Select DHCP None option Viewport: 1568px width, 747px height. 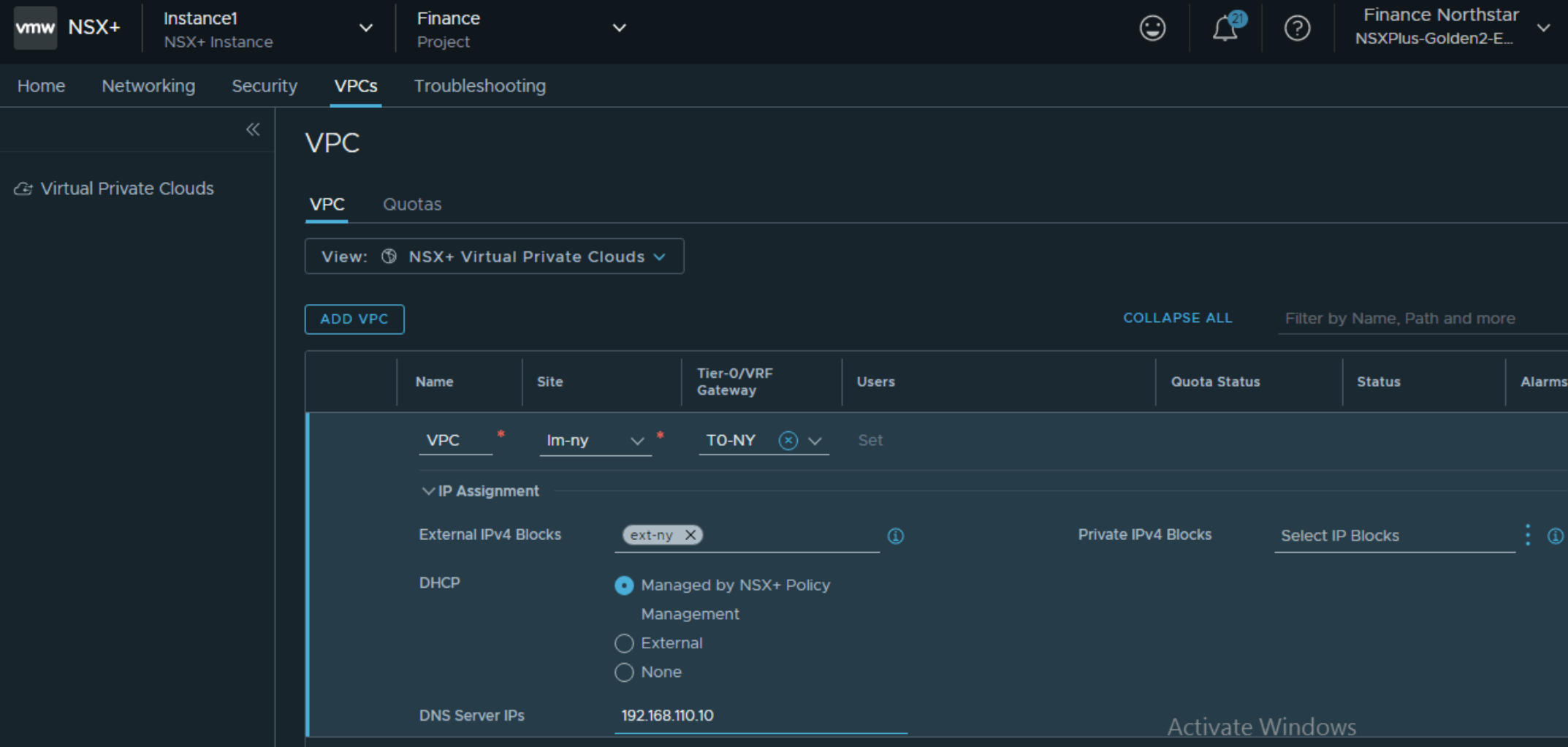click(x=624, y=672)
